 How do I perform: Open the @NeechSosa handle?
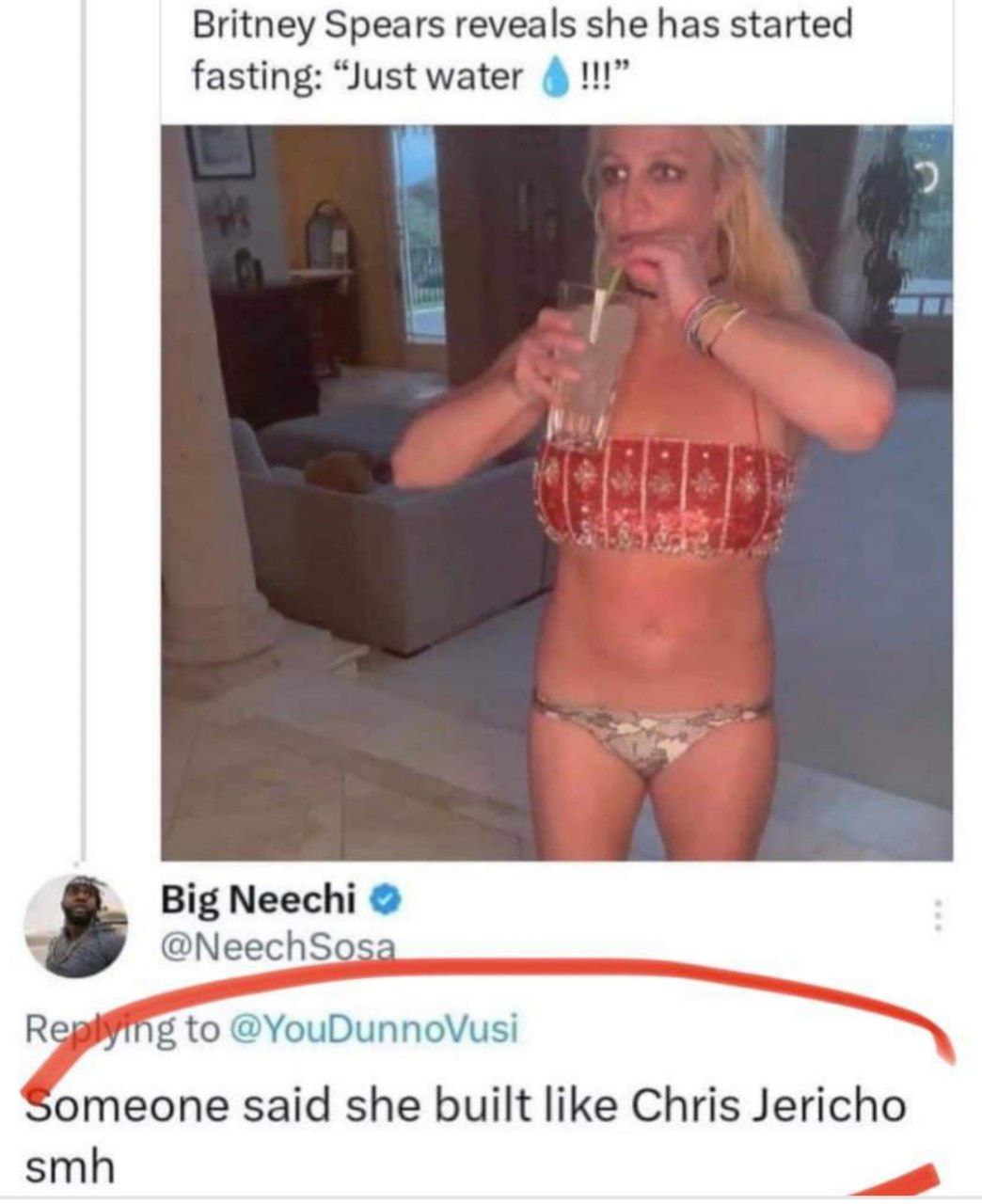pos(277,945)
